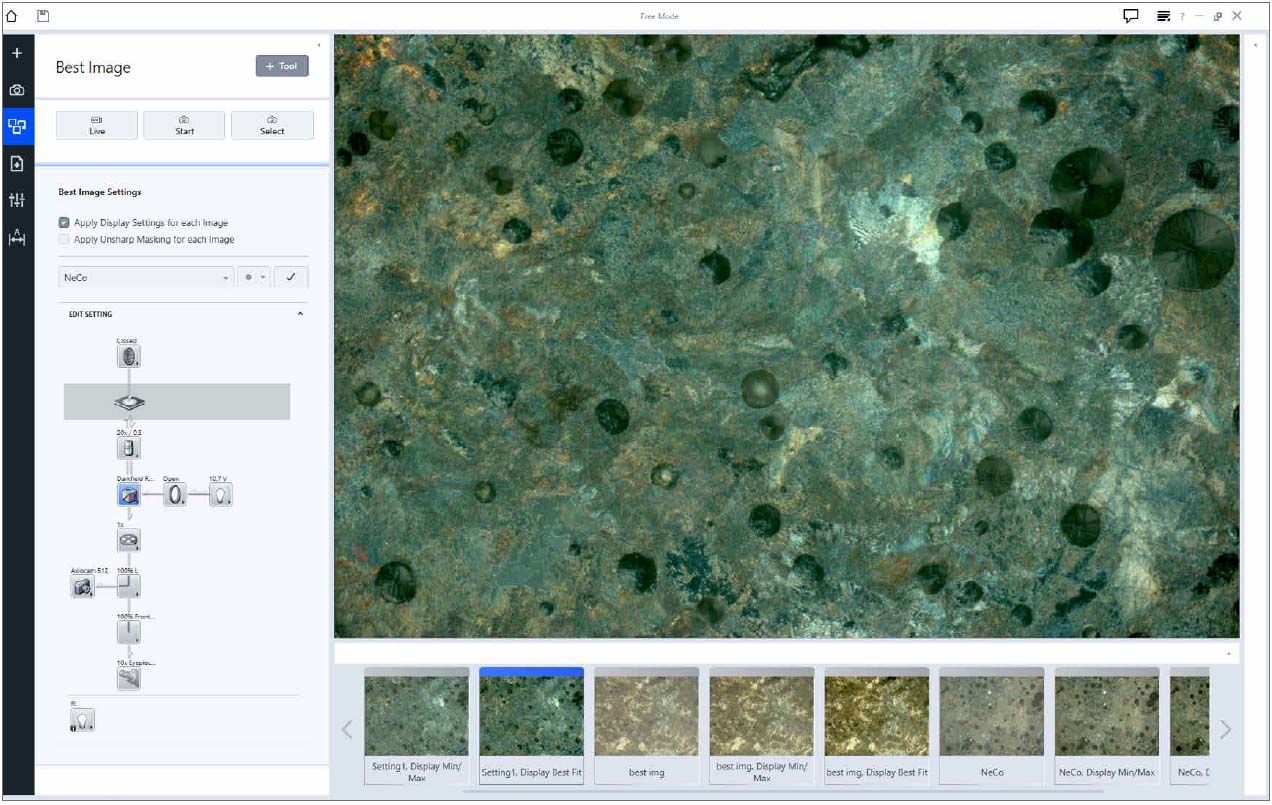Open the NeCo settings dropdown
1272x805 pixels.
click(146, 278)
